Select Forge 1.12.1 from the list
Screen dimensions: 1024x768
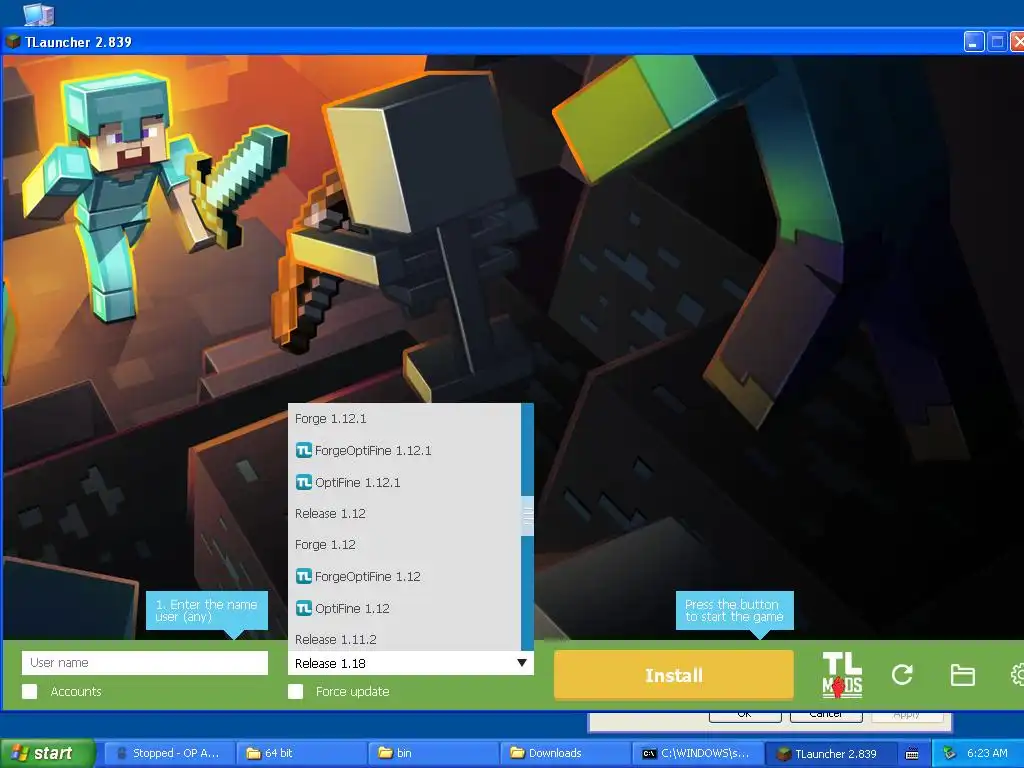click(x=404, y=419)
